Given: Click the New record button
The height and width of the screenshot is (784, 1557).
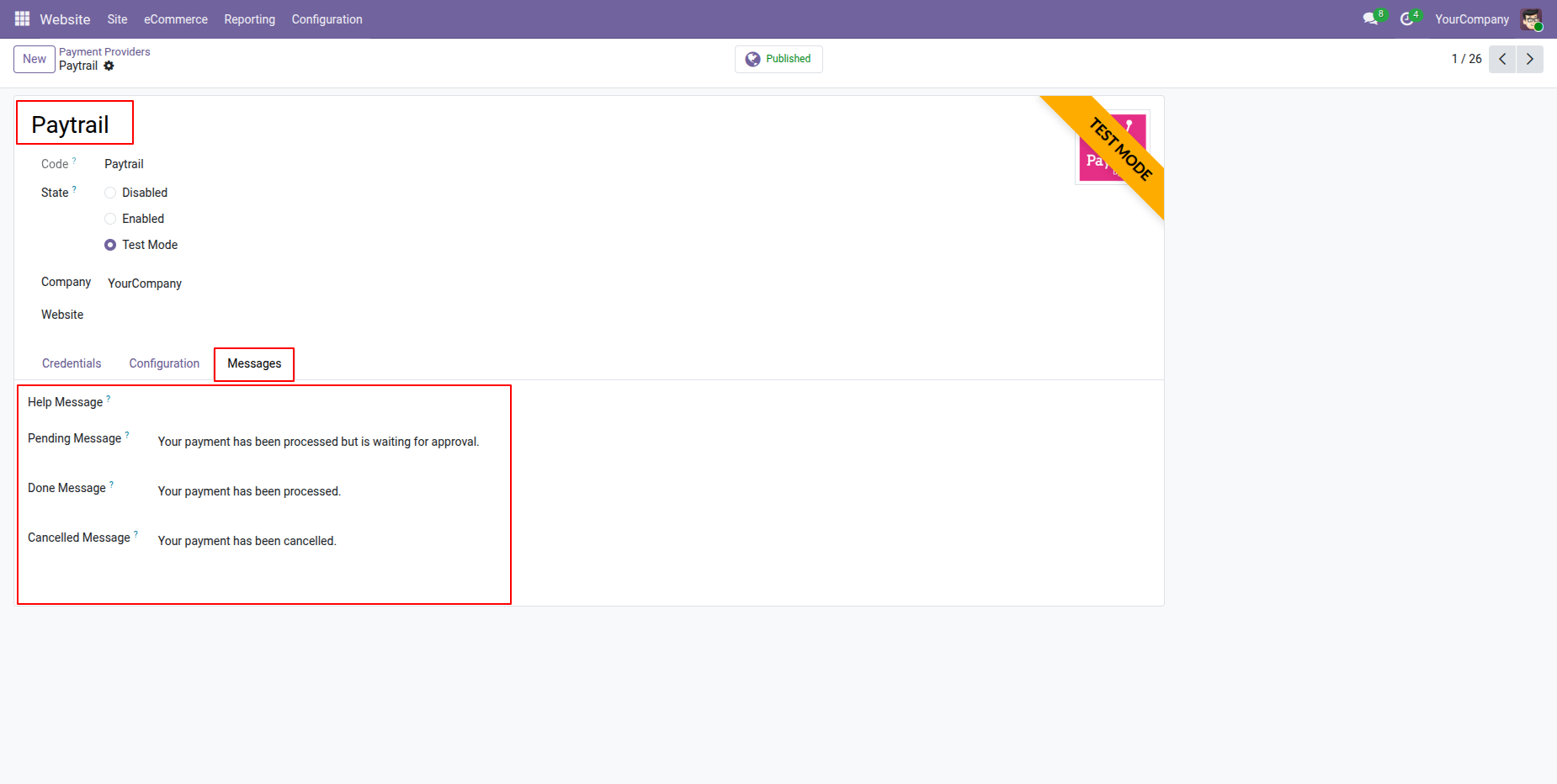Looking at the screenshot, I should [x=35, y=59].
